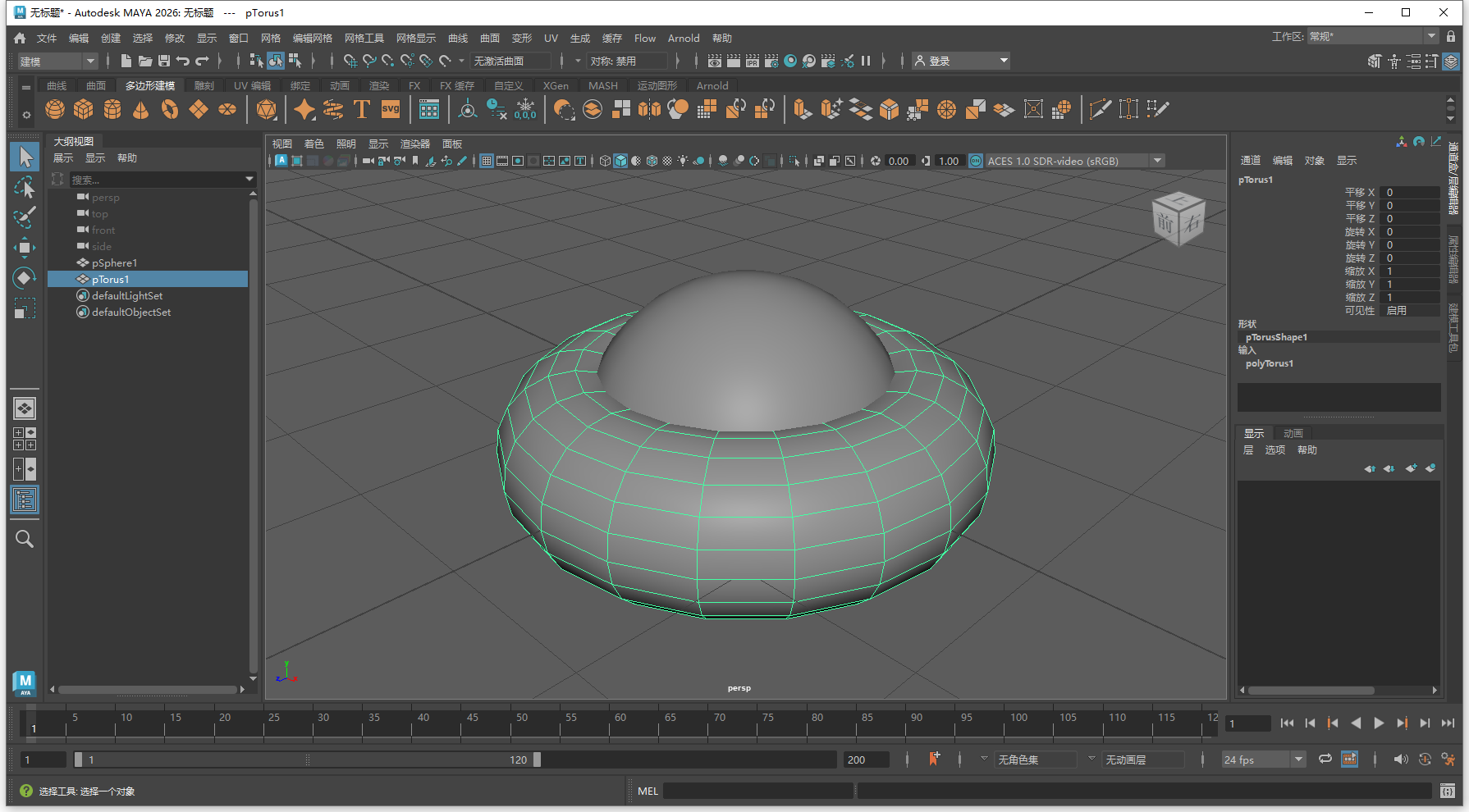Click the platonic solid shelf icon

pos(266,109)
